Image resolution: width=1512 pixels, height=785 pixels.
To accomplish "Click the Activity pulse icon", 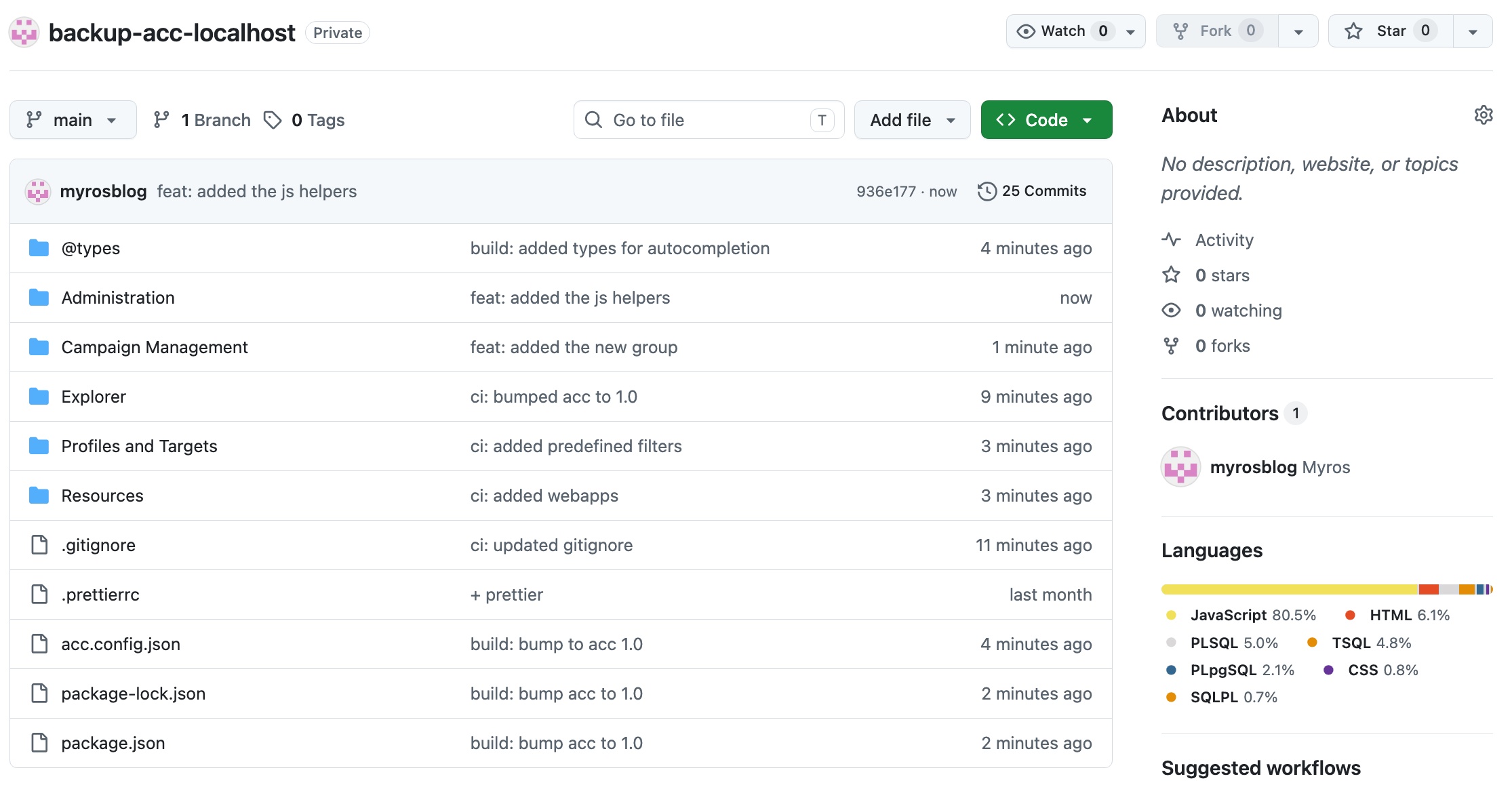I will point(1171,239).
